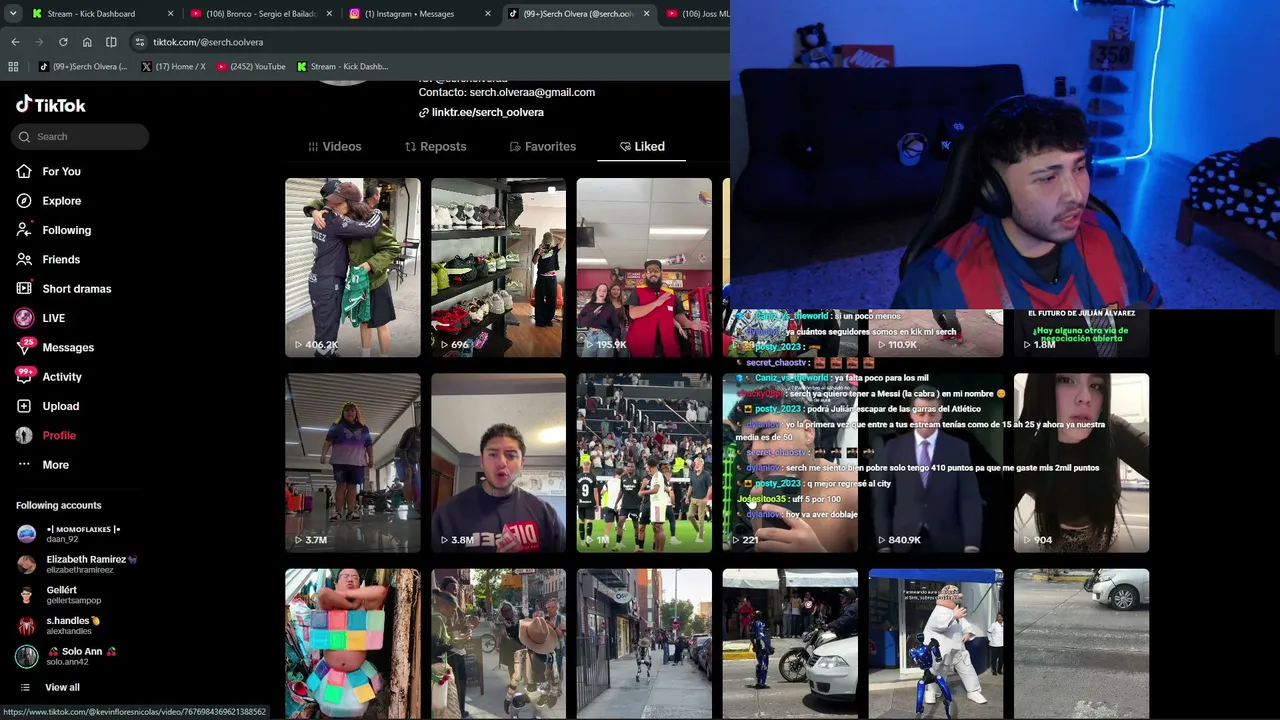Click the browser forward arrow
Viewport: 1280px width, 720px height.
[39, 42]
